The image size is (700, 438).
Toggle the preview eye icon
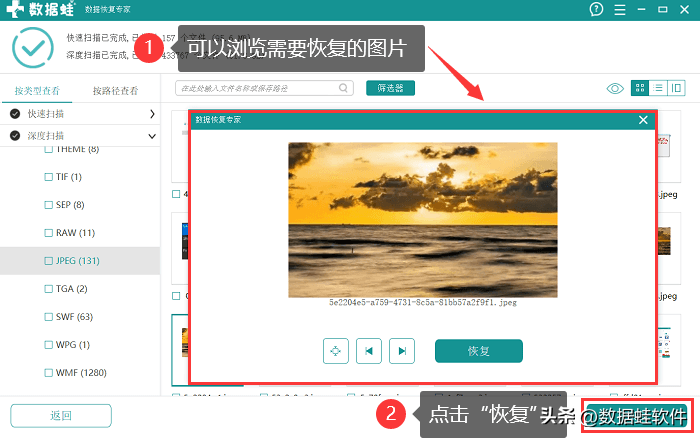pos(615,88)
